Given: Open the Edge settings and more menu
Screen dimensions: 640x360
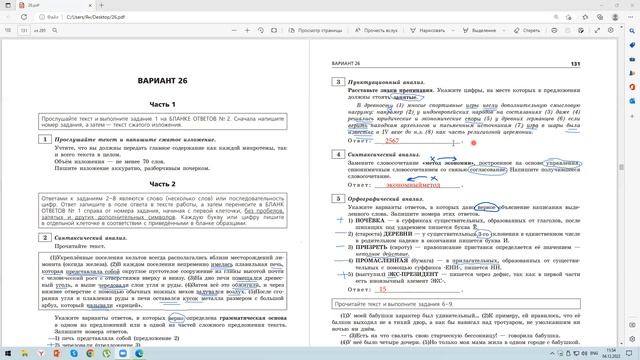Looking at the screenshot, I should (x=630, y=17).
